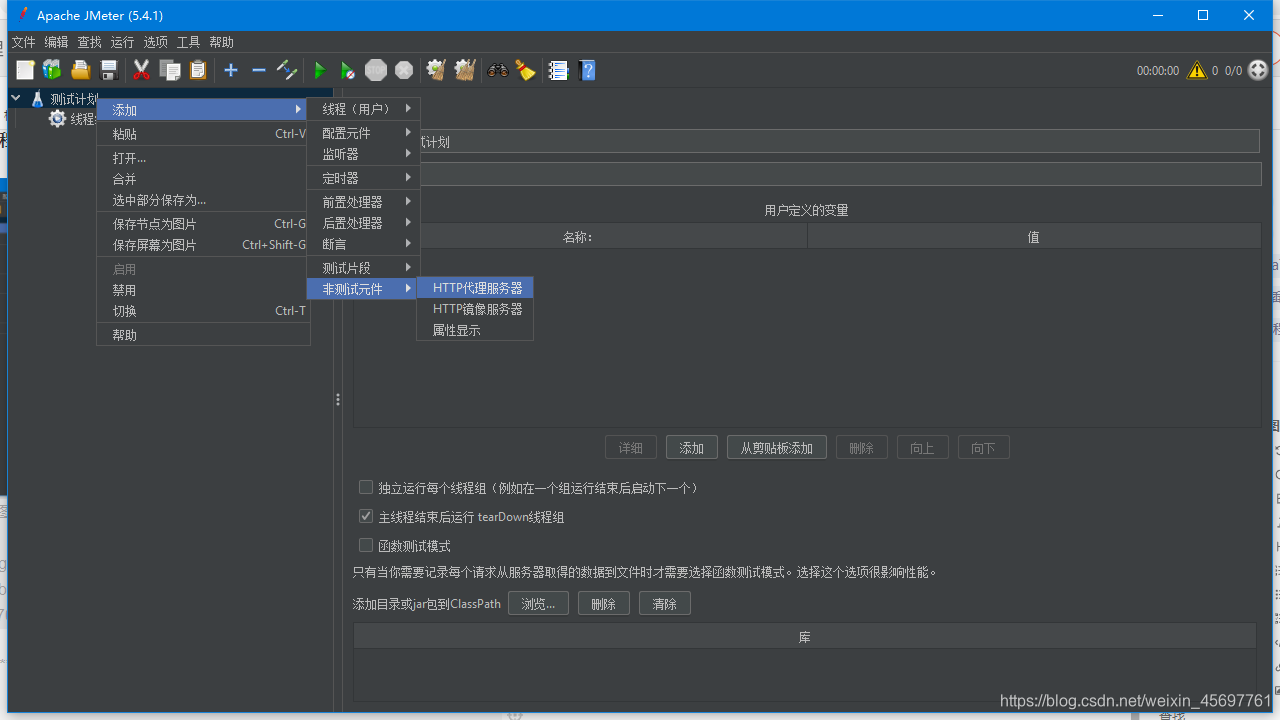Open the 运行 menu
Image resolution: width=1280 pixels, height=720 pixels.
122,42
